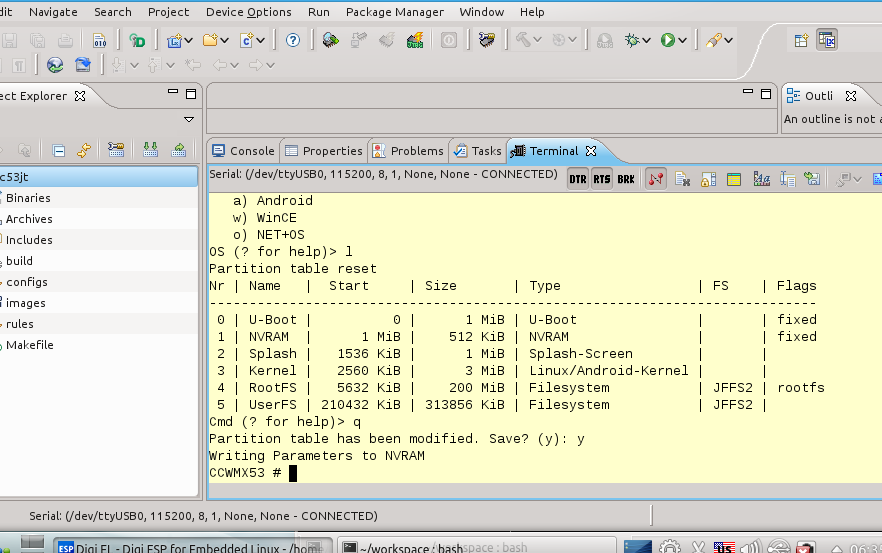This screenshot has width=882, height=553.
Task: Click the JTAG flash programming icon
Action: point(415,40)
